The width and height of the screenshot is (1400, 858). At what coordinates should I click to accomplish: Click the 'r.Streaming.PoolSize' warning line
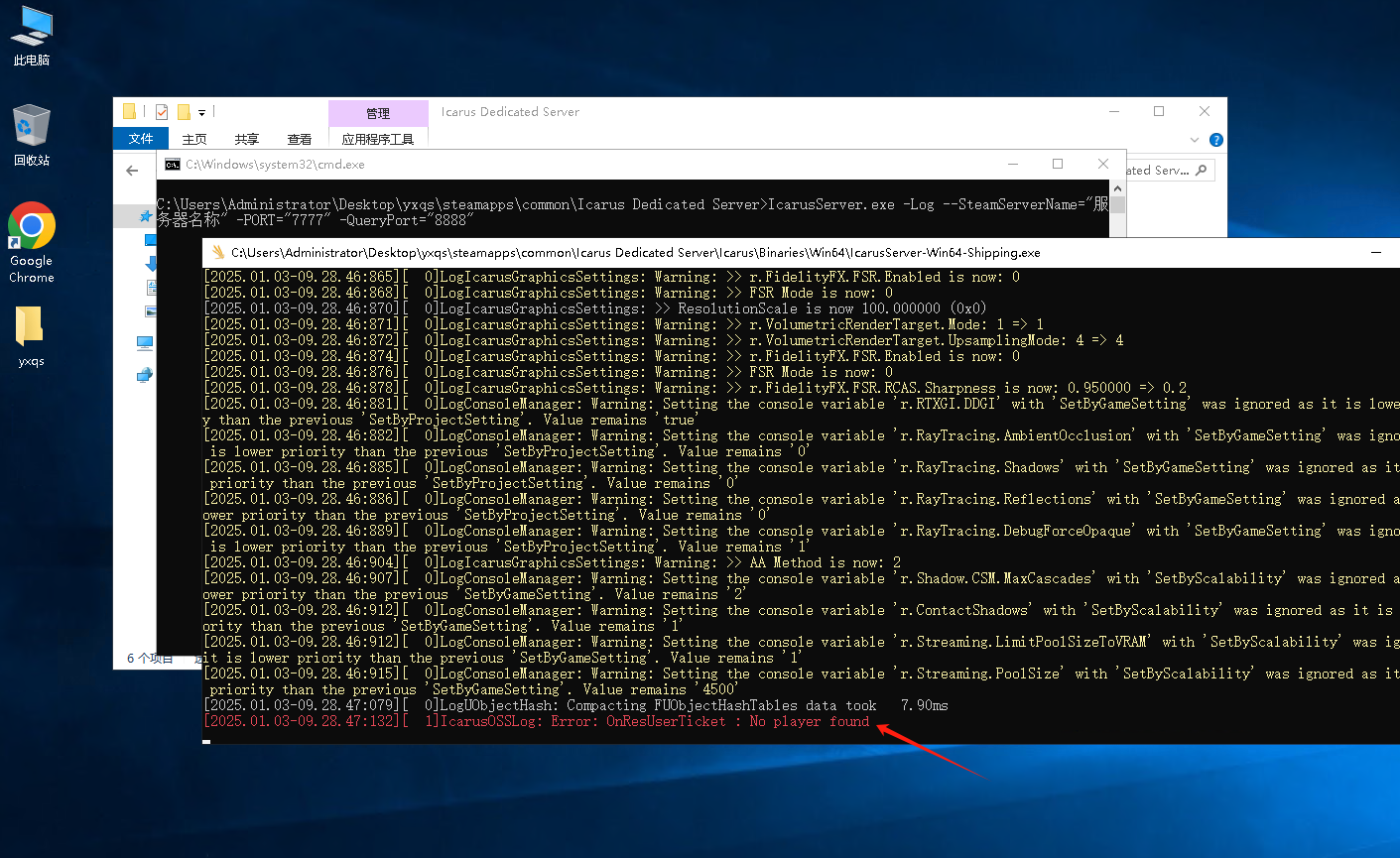(801, 681)
